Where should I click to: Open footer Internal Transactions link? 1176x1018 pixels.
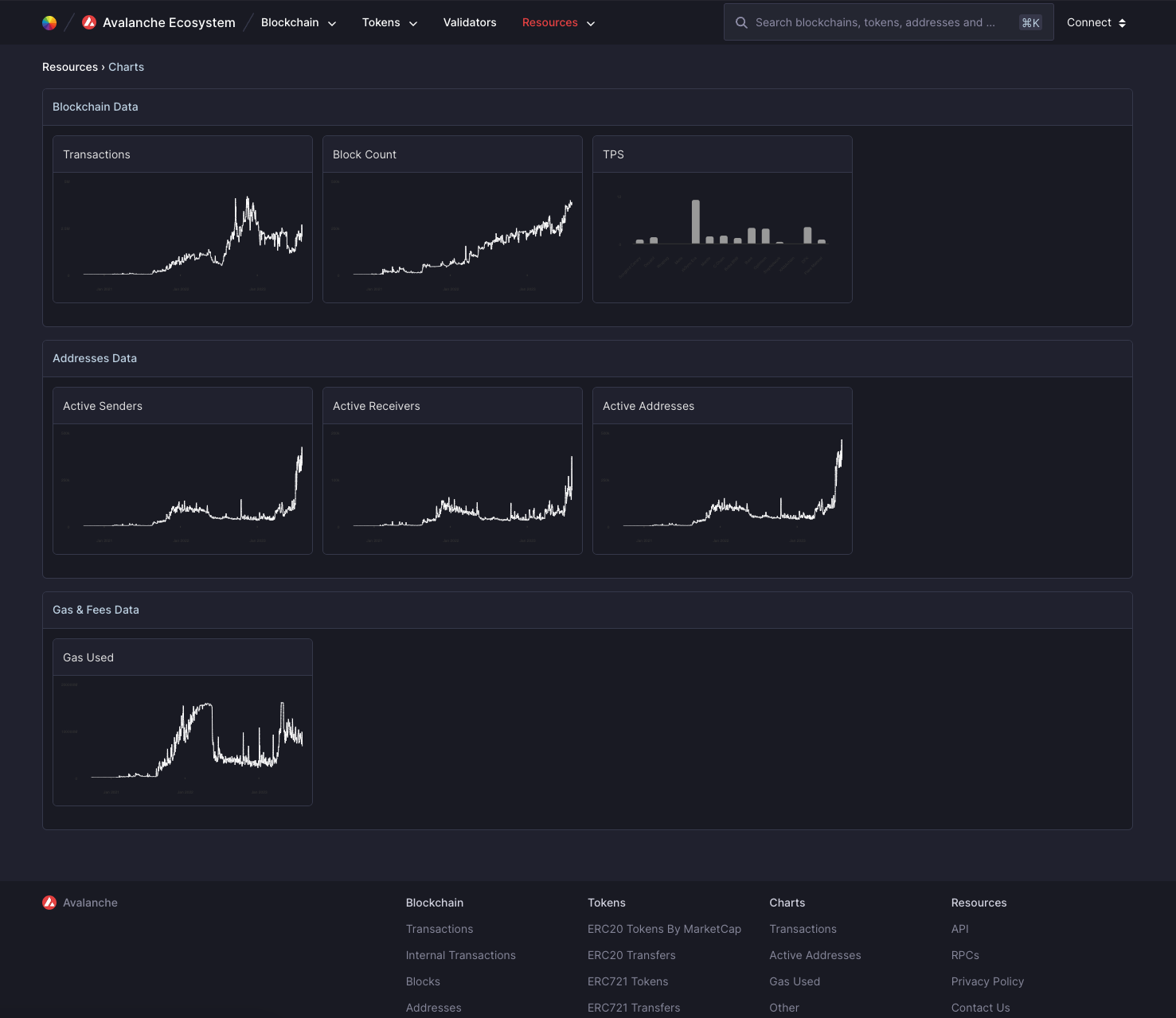(461, 955)
